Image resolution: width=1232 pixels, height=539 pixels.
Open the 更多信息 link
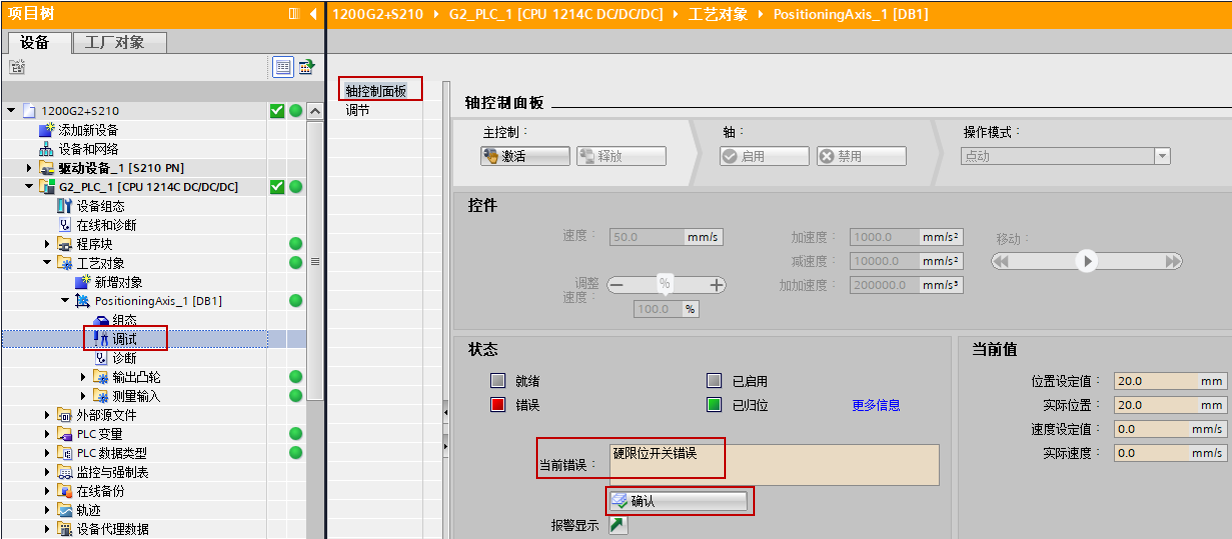pos(876,405)
